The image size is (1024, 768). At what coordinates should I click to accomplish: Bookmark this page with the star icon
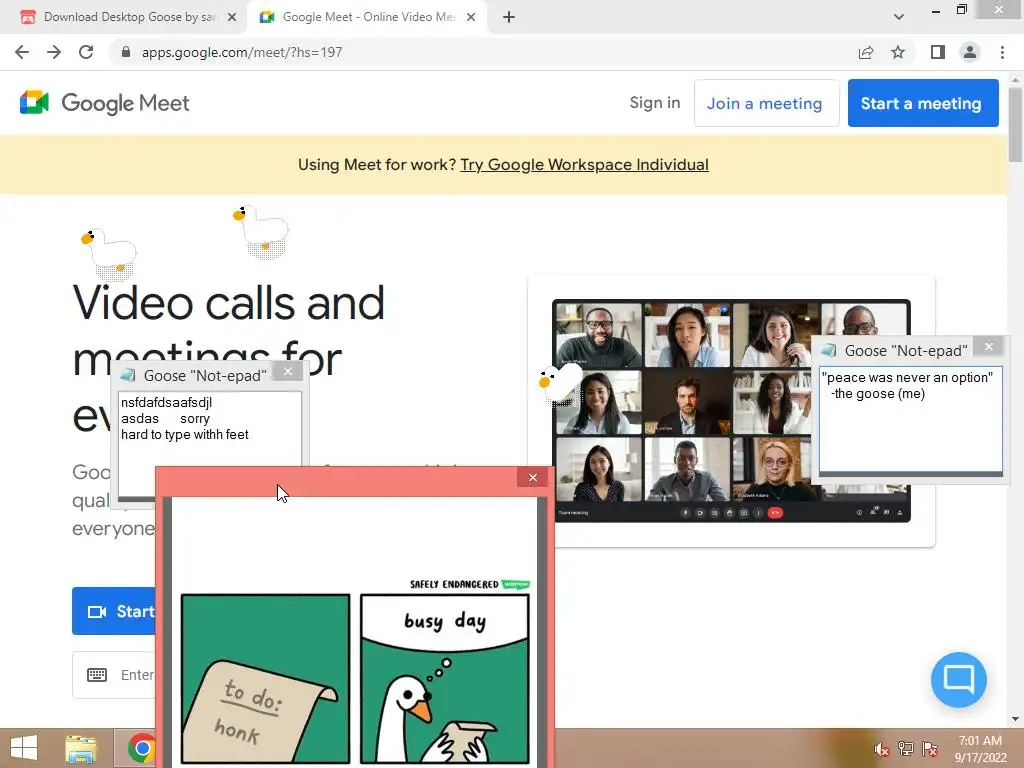(898, 52)
